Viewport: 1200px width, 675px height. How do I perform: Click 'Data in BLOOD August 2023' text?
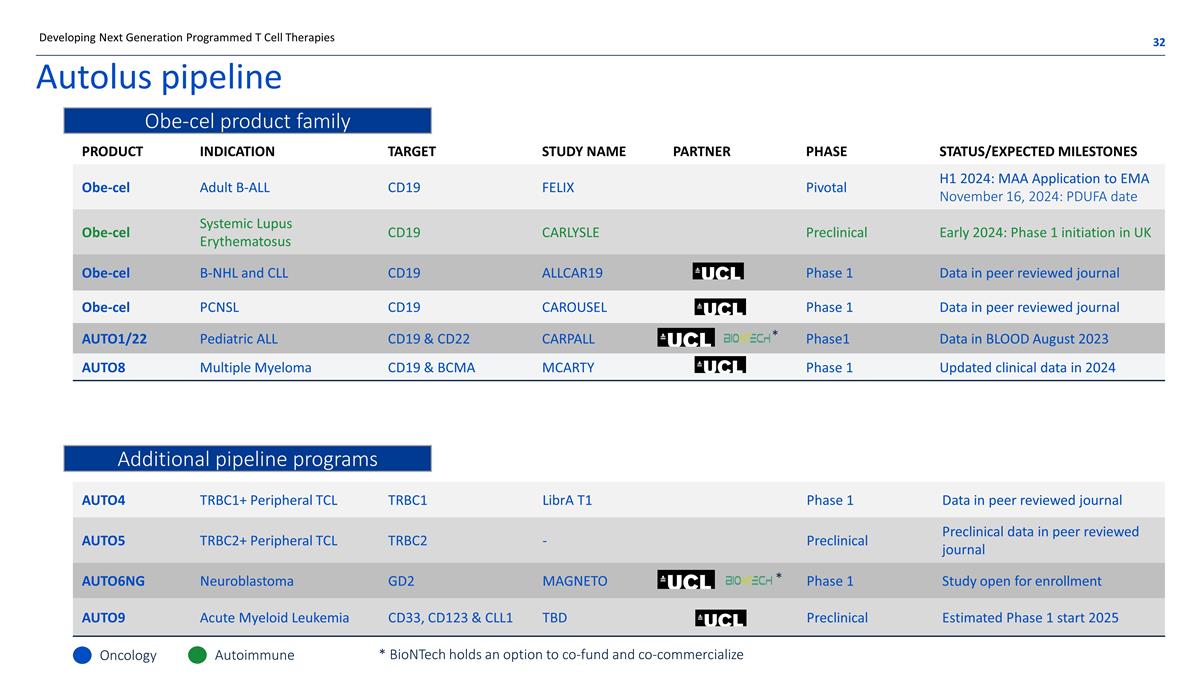click(x=1024, y=339)
